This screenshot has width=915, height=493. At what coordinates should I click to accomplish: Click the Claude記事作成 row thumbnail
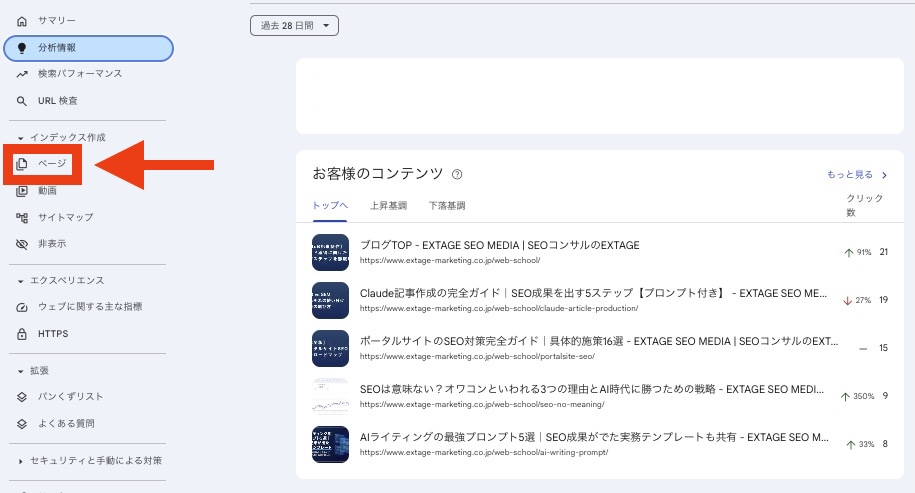330,300
